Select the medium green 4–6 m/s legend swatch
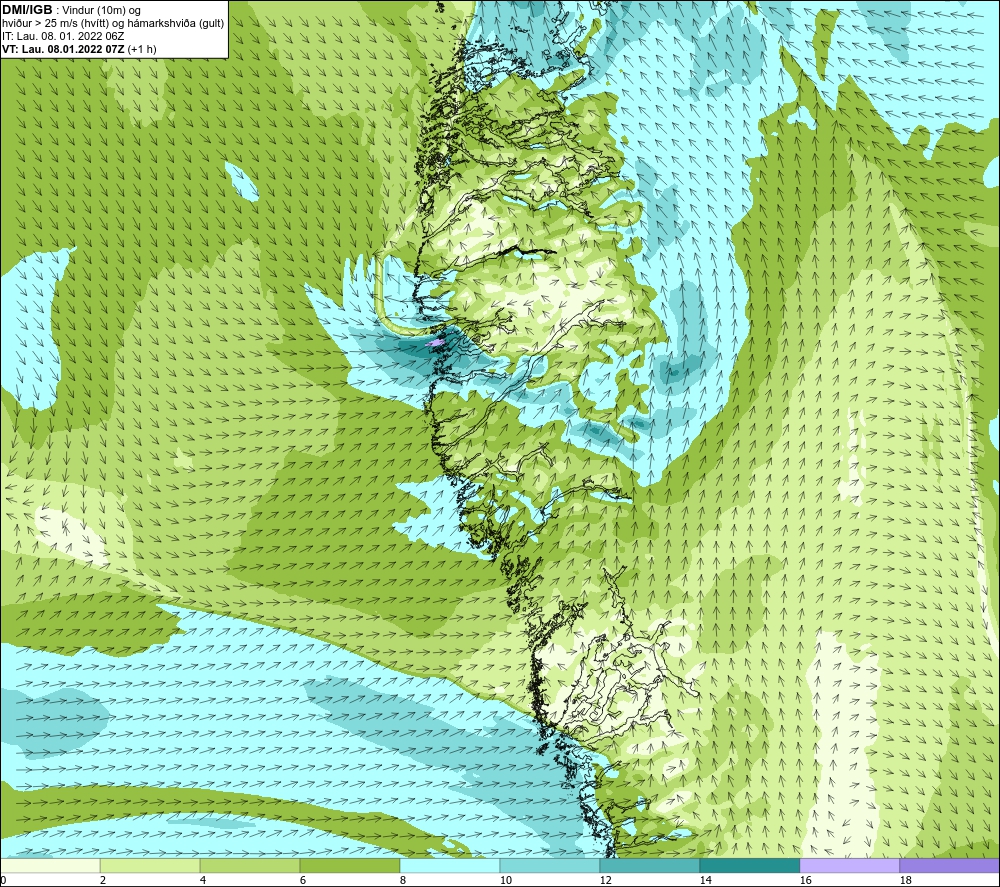 point(250,865)
